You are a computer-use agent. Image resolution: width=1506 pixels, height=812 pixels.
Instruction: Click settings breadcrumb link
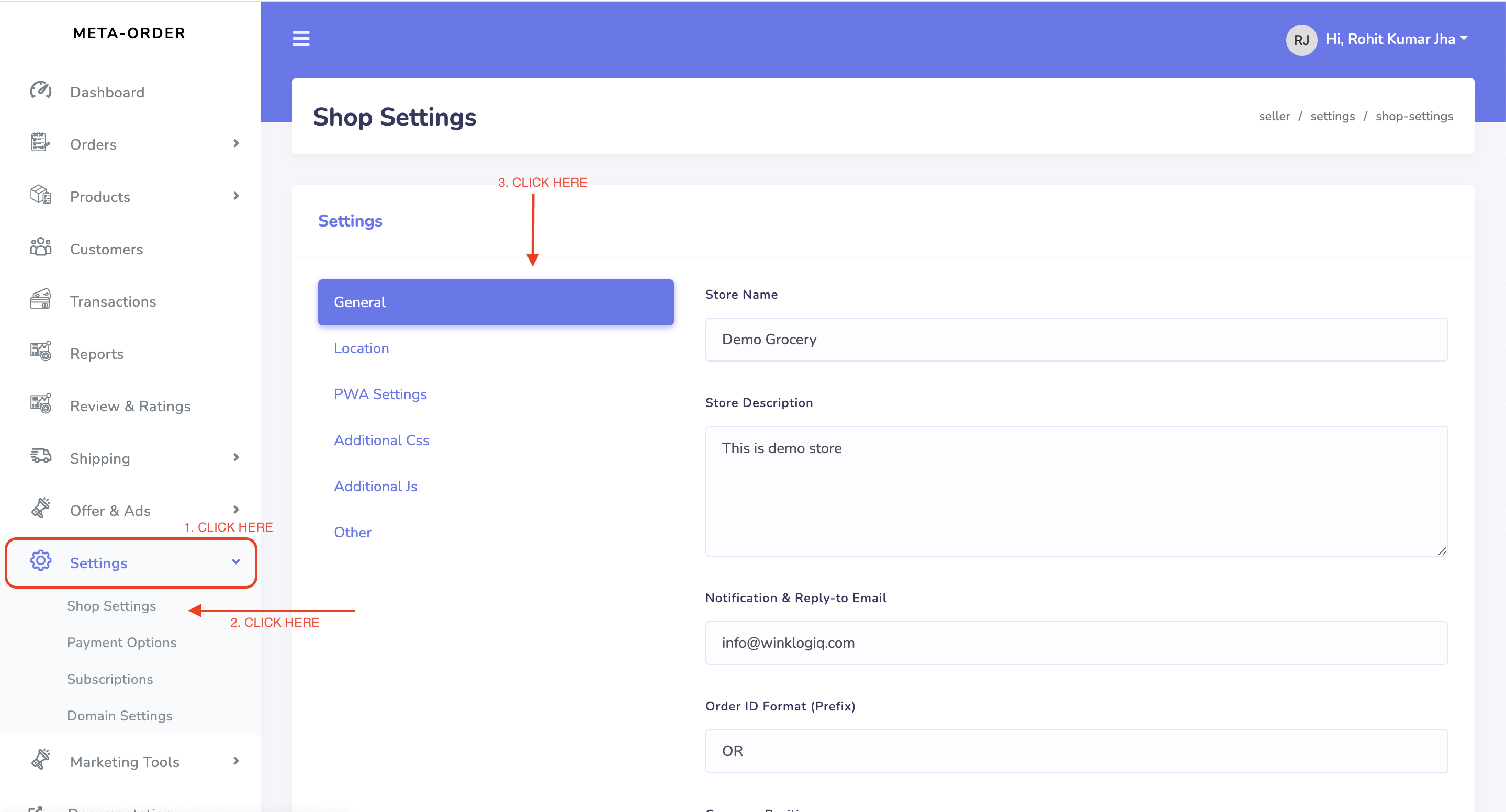tap(1332, 116)
